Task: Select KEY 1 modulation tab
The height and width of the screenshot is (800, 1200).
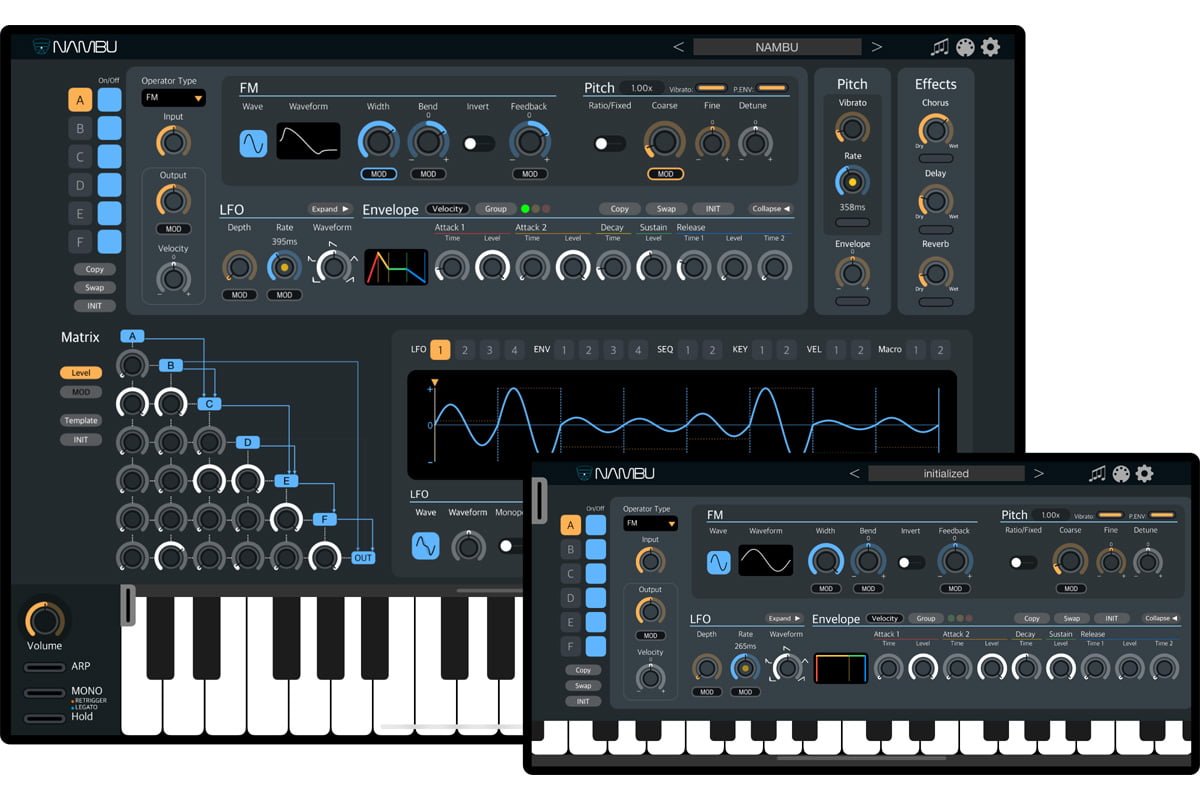Action: pos(762,350)
